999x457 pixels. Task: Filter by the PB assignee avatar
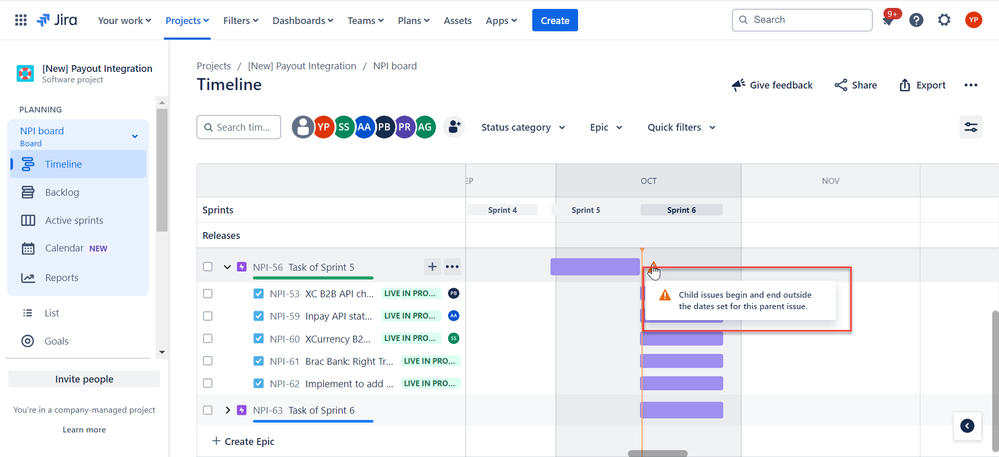[x=384, y=127]
